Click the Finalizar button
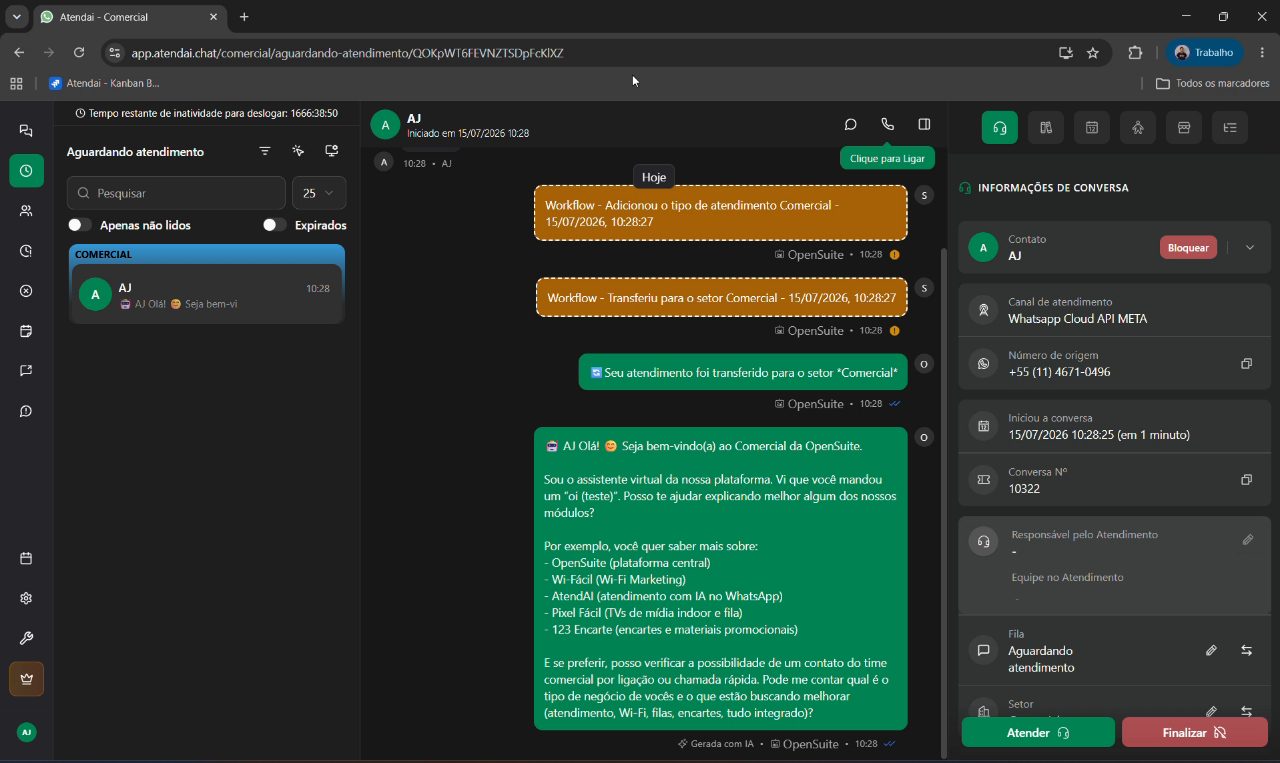1280x763 pixels. point(1195,732)
